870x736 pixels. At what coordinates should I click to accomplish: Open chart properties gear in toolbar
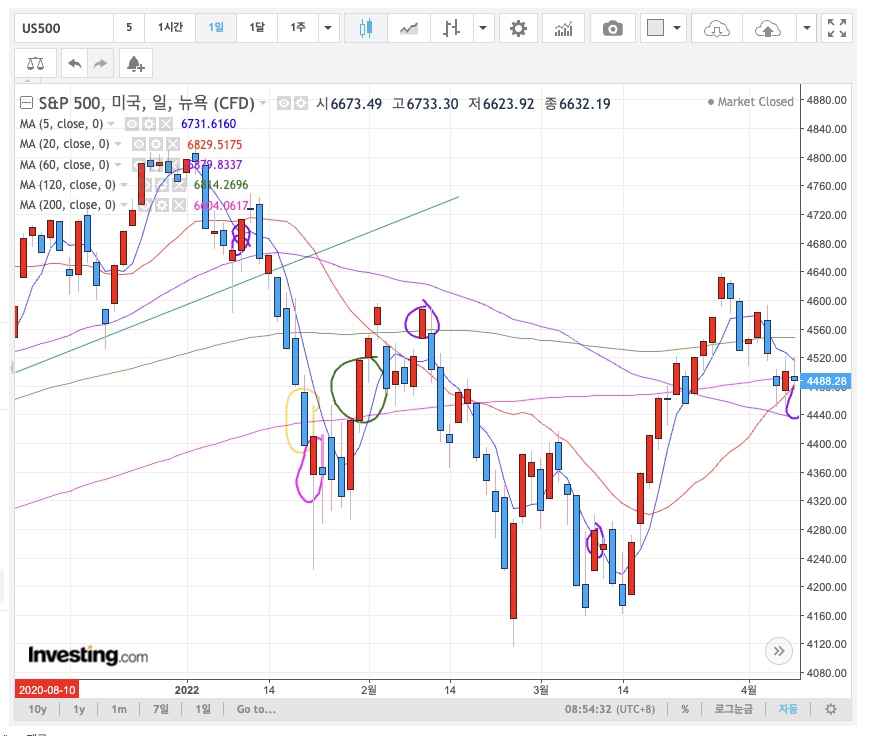coord(518,28)
